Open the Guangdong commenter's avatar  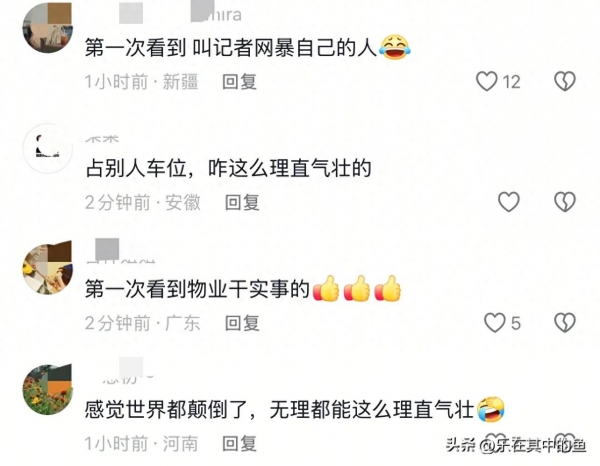tap(47, 269)
